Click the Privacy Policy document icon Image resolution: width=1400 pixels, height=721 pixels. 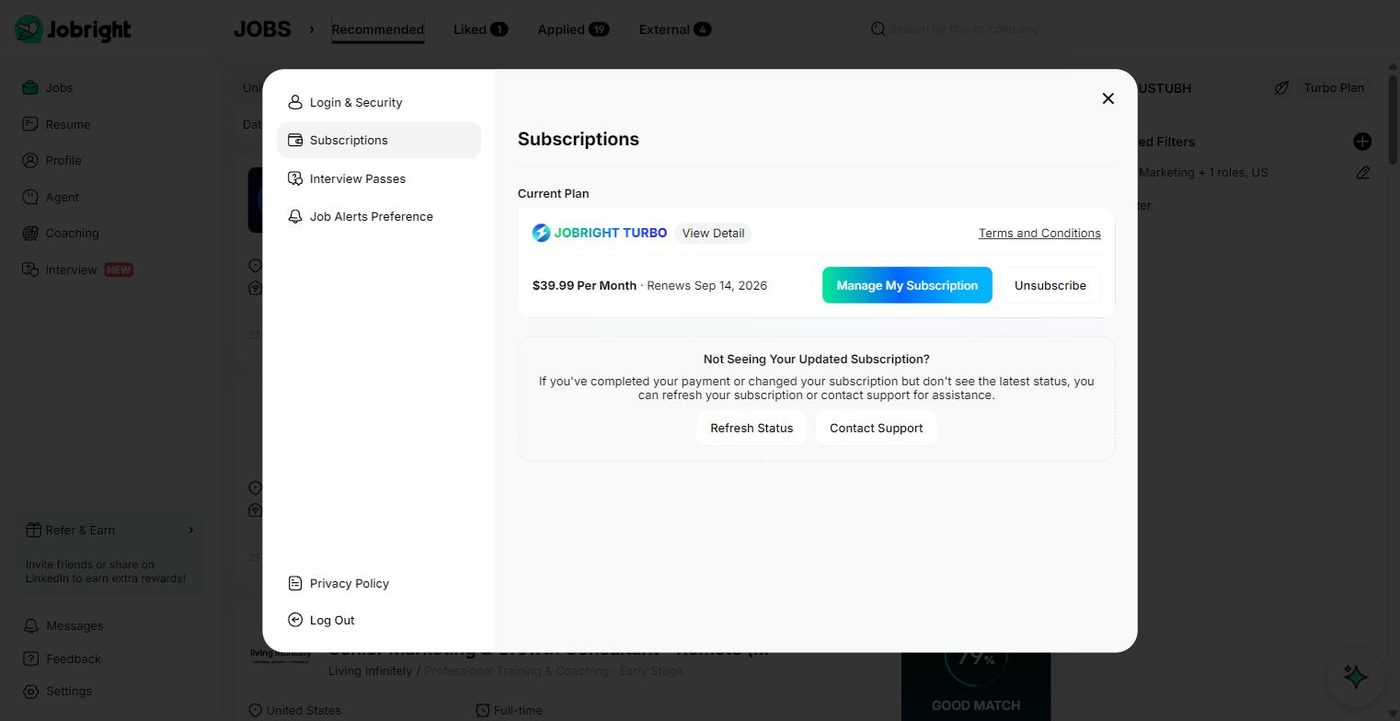click(x=295, y=583)
